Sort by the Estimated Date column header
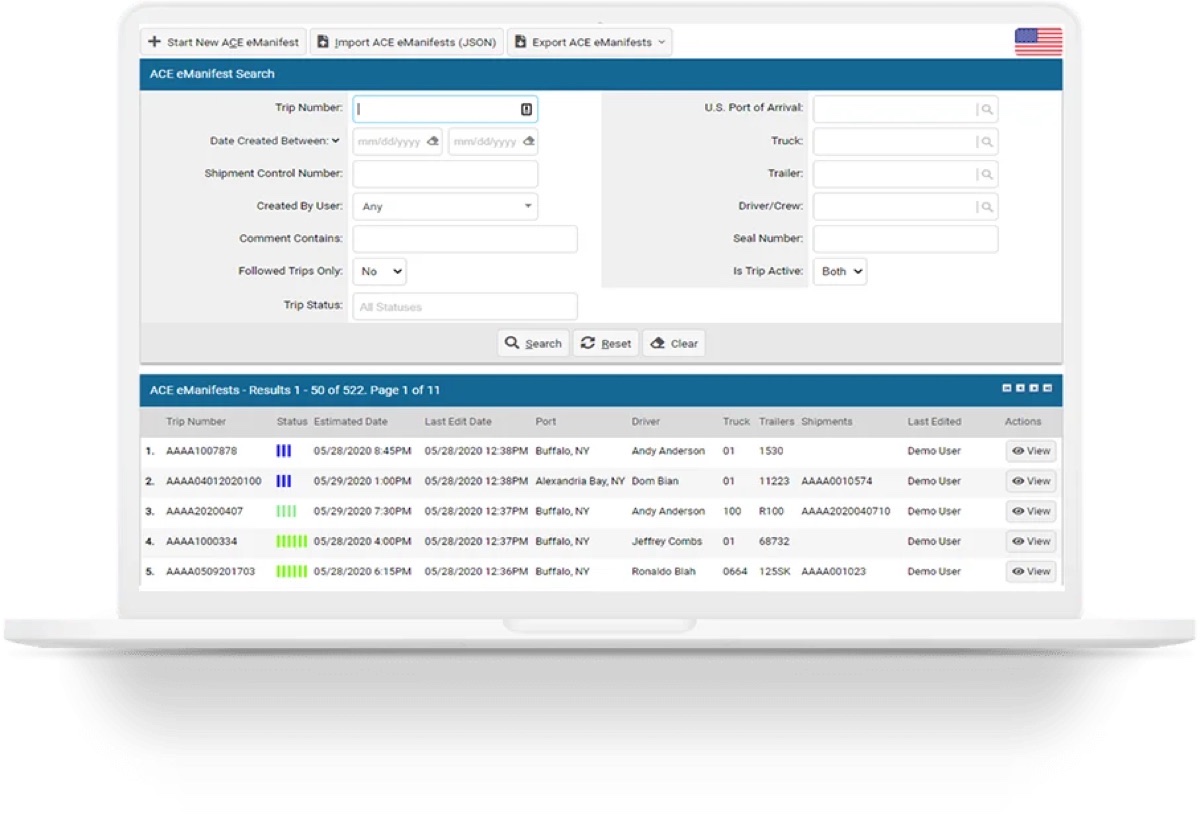The width and height of the screenshot is (1200, 824). point(350,422)
